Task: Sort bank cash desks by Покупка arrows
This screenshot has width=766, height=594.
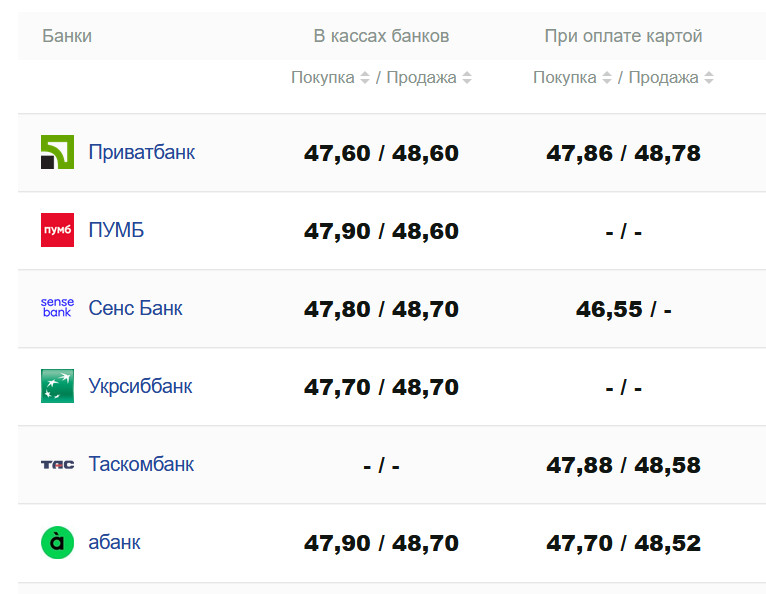Action: 365,78
